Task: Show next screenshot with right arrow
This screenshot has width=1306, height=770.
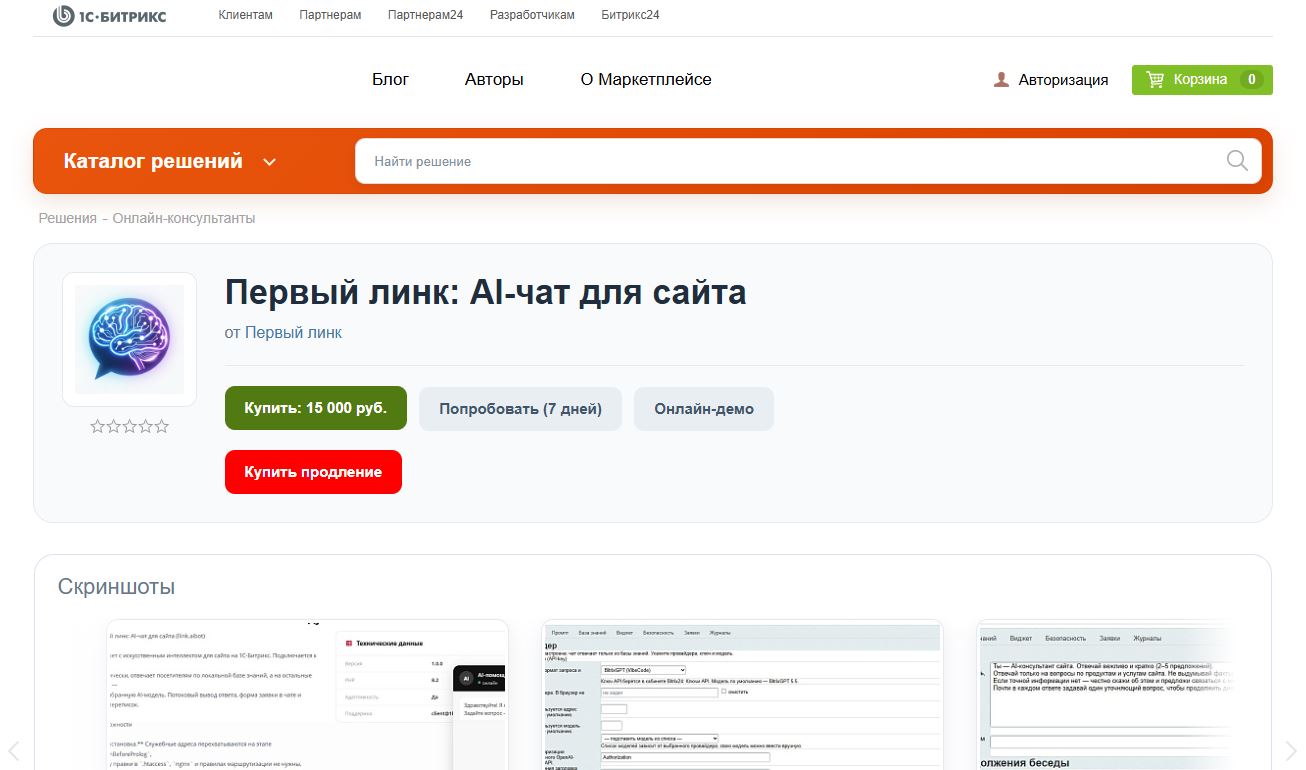Action: pyautogui.click(x=1291, y=751)
